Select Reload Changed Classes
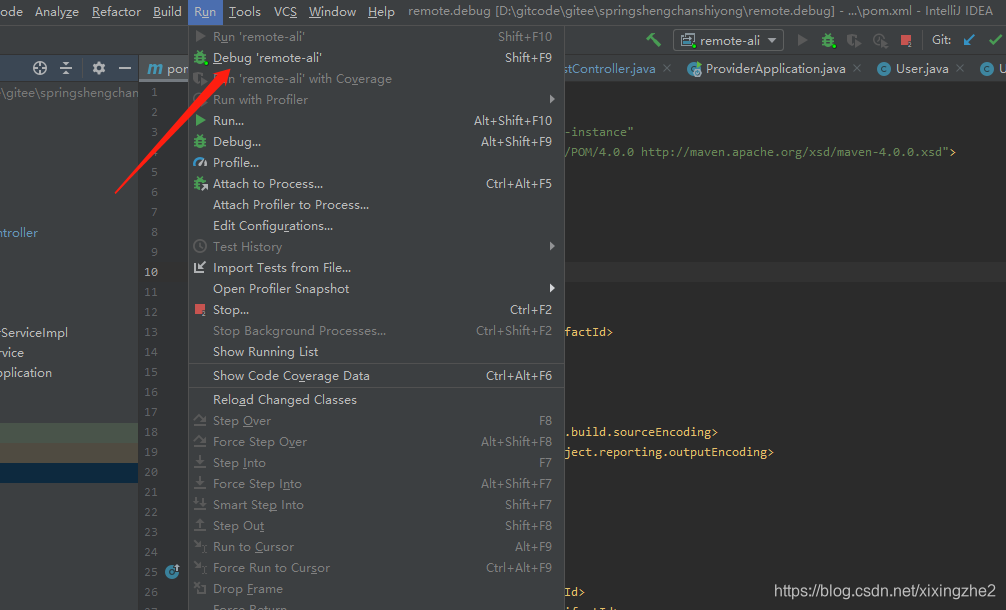Viewport: 1006px width, 610px height. click(377, 400)
